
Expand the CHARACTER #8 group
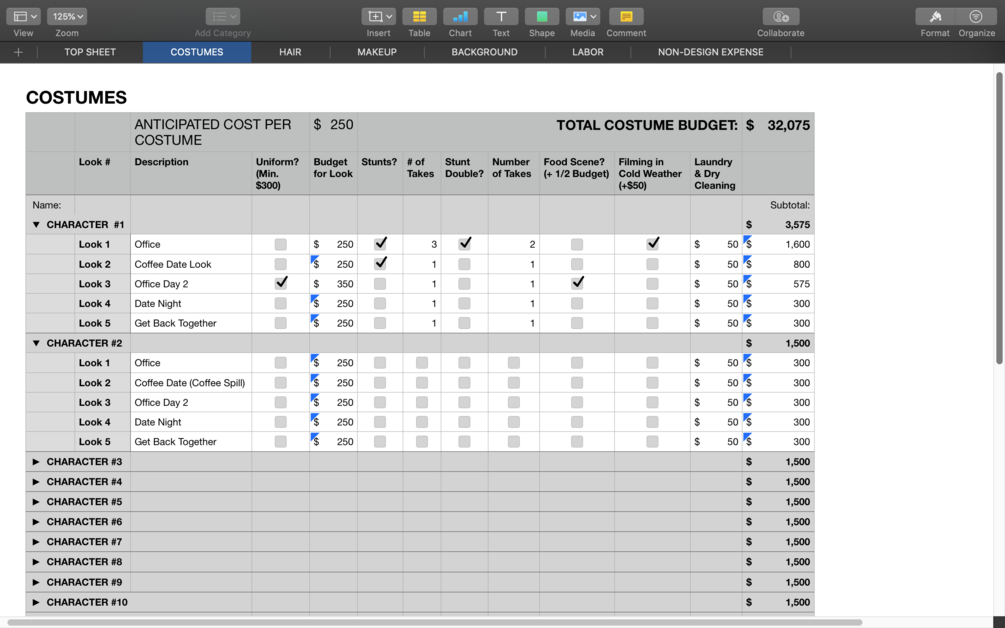36,561
